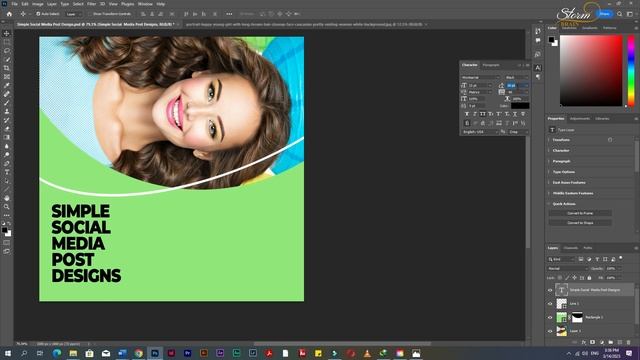Click the more options ellipsis in options bar
The image size is (640, 360).
[x=229, y=14]
